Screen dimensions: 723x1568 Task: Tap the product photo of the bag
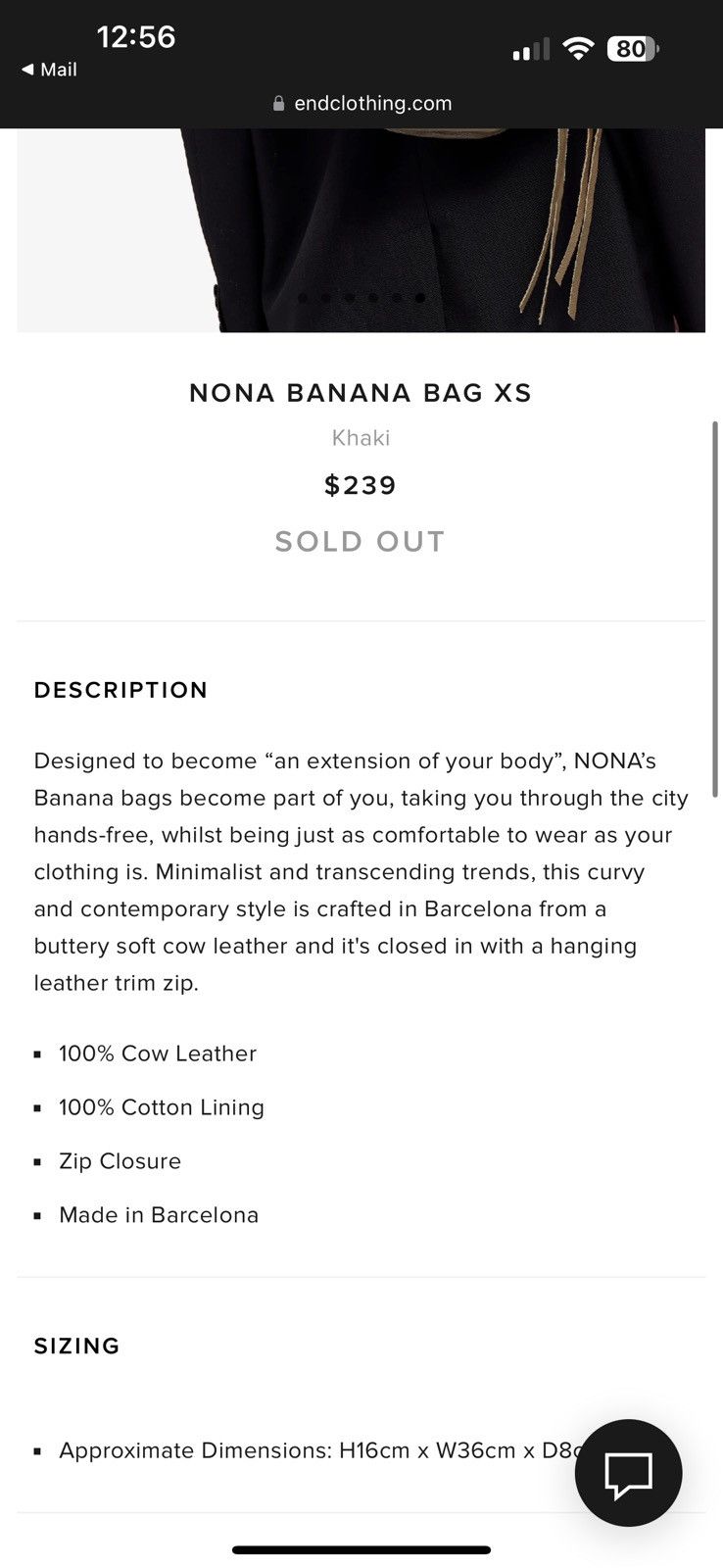tap(361, 230)
